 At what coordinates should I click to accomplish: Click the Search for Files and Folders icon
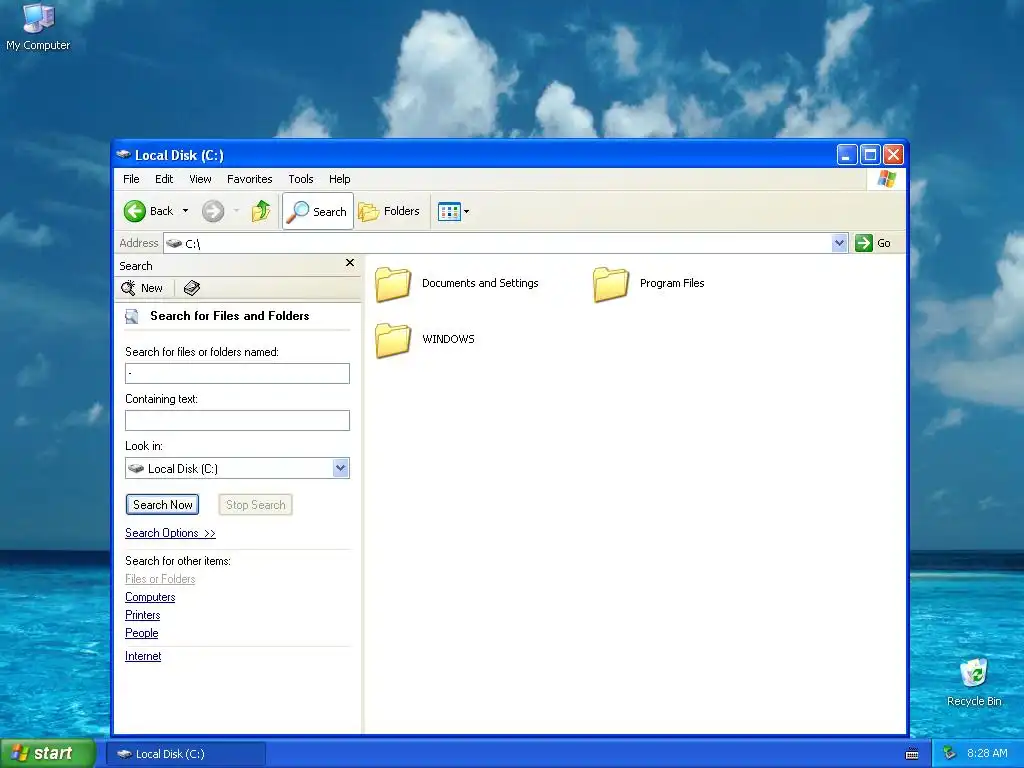[132, 317]
